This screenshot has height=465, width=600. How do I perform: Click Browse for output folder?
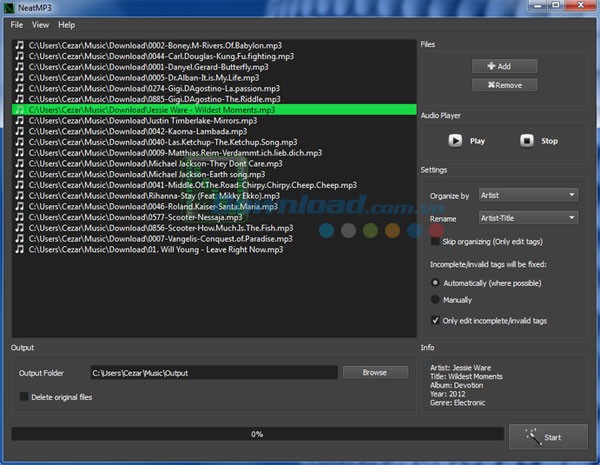pos(375,372)
